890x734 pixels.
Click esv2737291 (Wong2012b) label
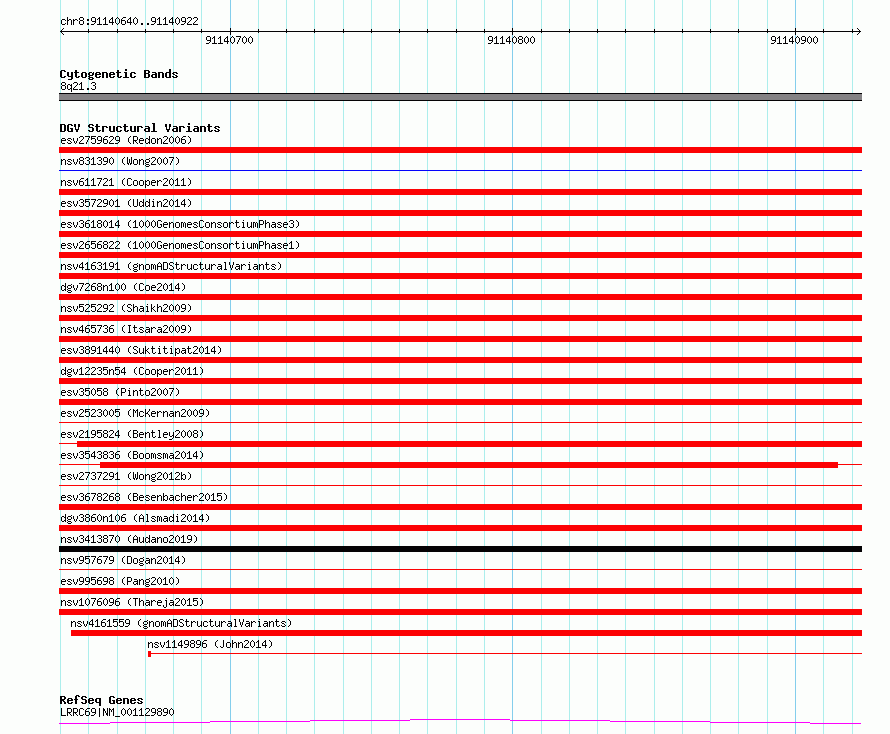coord(126,476)
